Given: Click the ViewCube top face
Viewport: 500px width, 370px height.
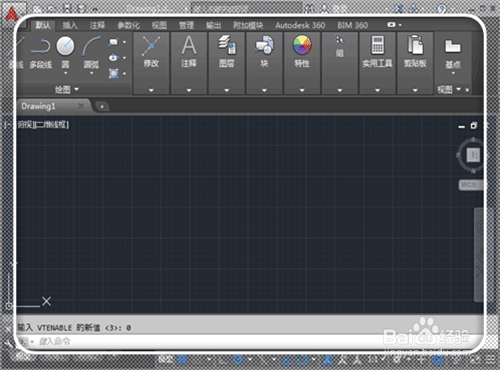Looking at the screenshot, I should coord(473,155).
